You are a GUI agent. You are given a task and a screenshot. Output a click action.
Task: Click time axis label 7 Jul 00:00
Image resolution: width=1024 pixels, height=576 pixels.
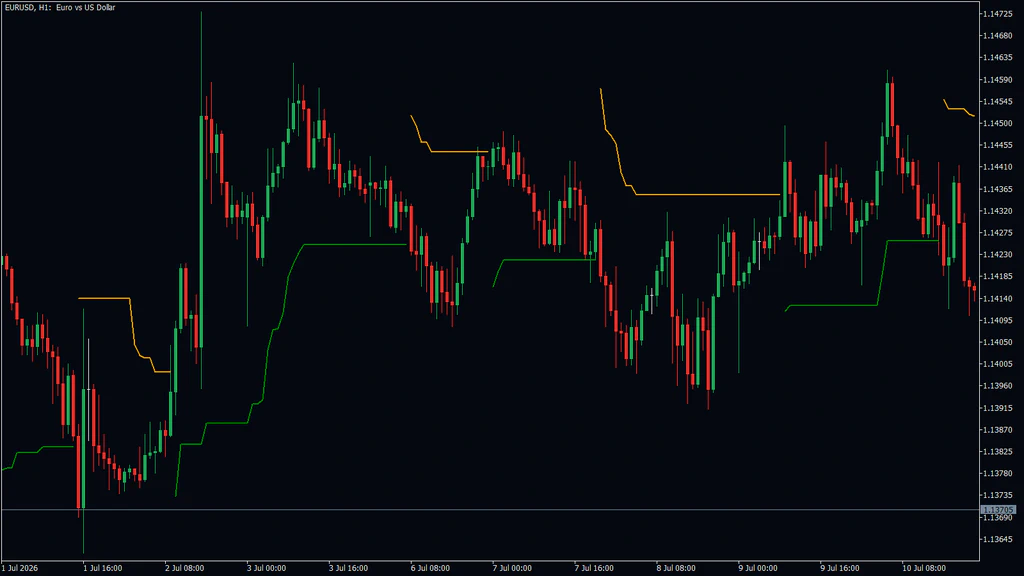512,568
